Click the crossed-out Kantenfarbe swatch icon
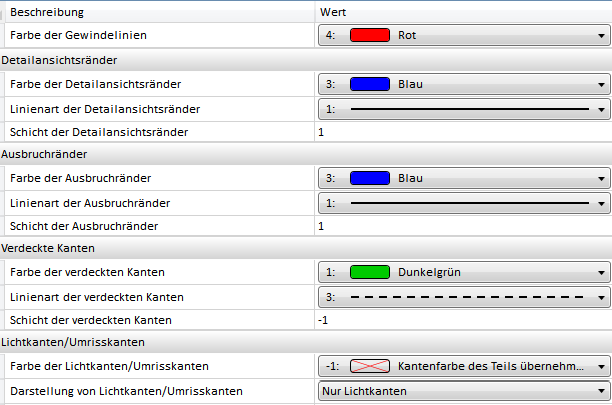 pyautogui.click(x=368, y=367)
